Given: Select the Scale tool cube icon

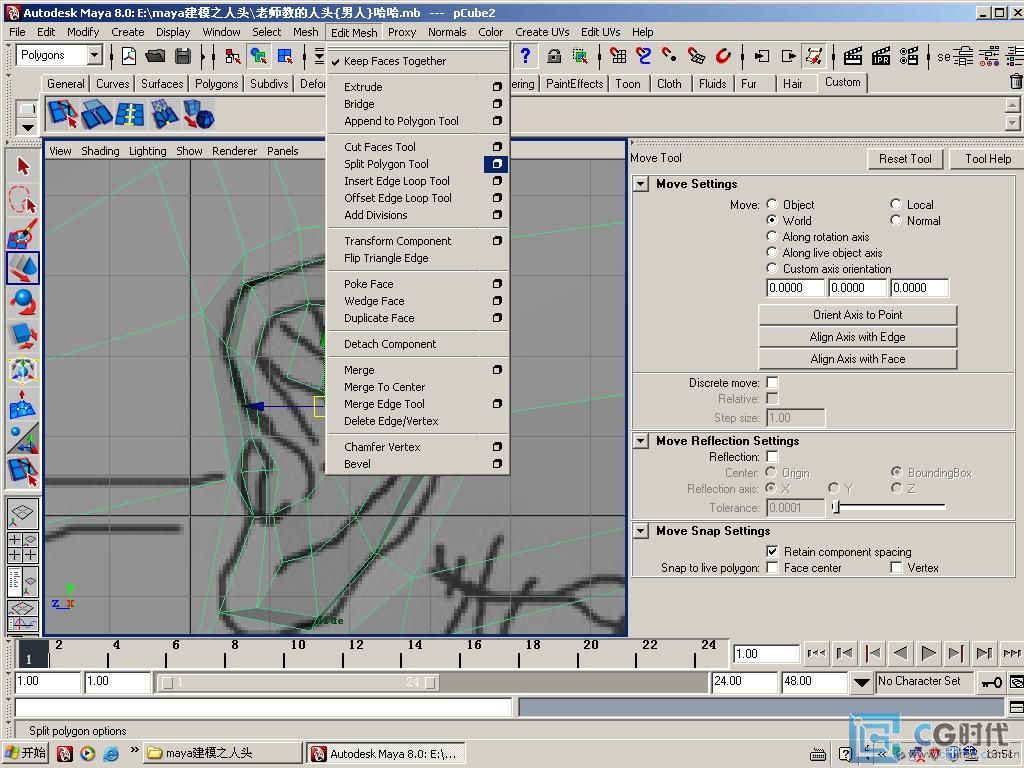Looking at the screenshot, I should [23, 336].
